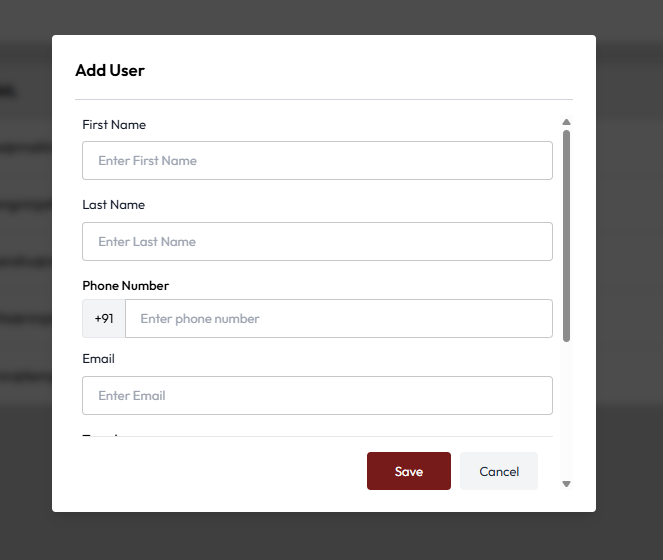Click the dialog's vertical scrollbar thumb

tap(566, 235)
